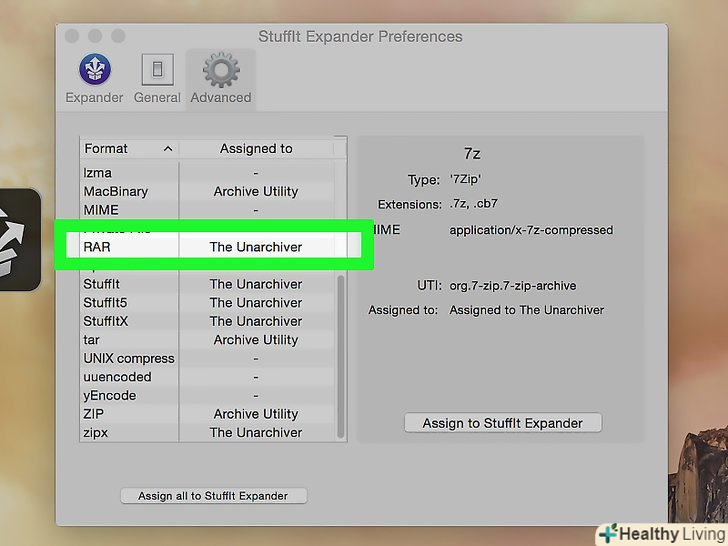Select the MIME format row
Screen dimensions: 728x546
tap(207, 210)
